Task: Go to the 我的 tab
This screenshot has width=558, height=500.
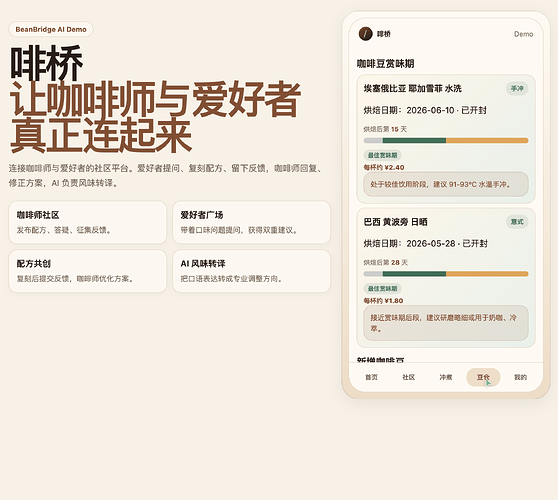Action: 520,377
